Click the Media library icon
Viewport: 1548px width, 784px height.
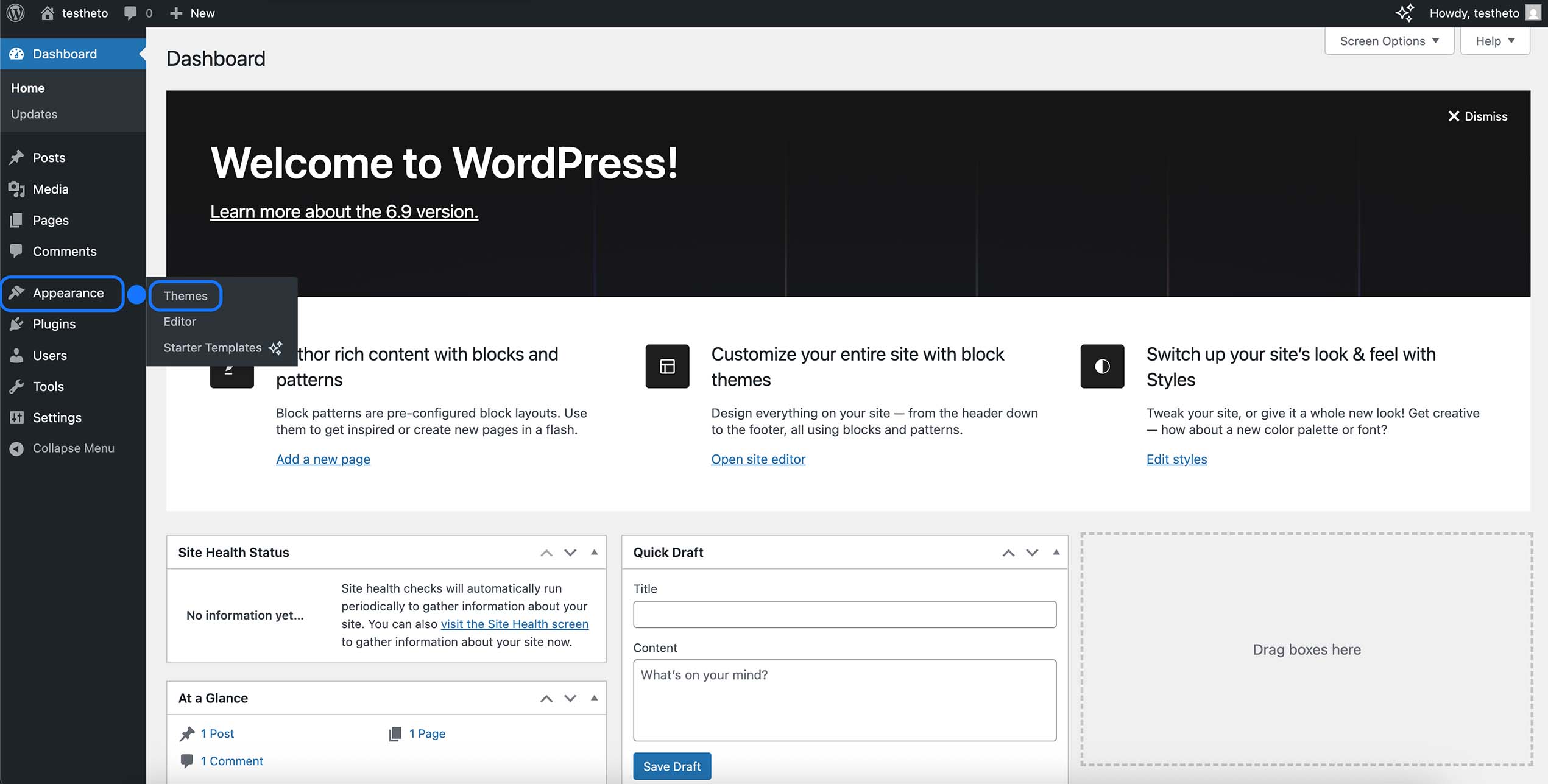coord(17,189)
